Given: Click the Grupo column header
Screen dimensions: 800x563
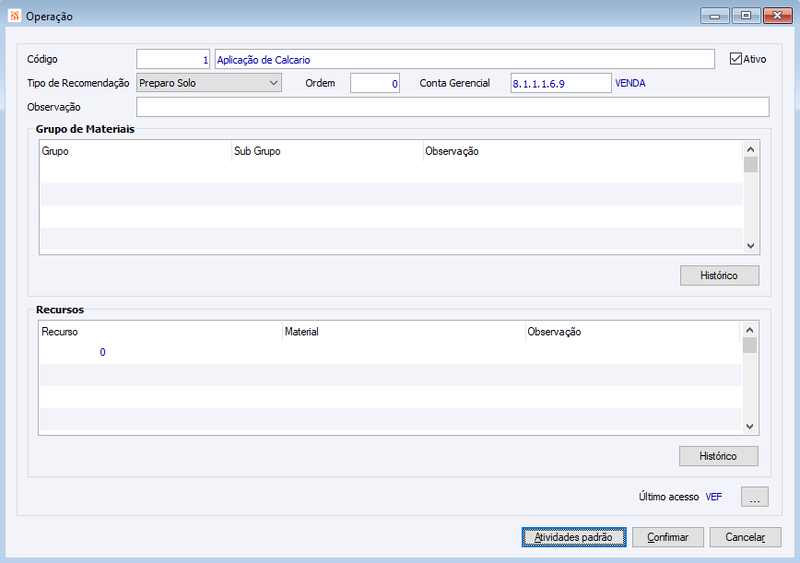Looking at the screenshot, I should pyautogui.click(x=135, y=151).
